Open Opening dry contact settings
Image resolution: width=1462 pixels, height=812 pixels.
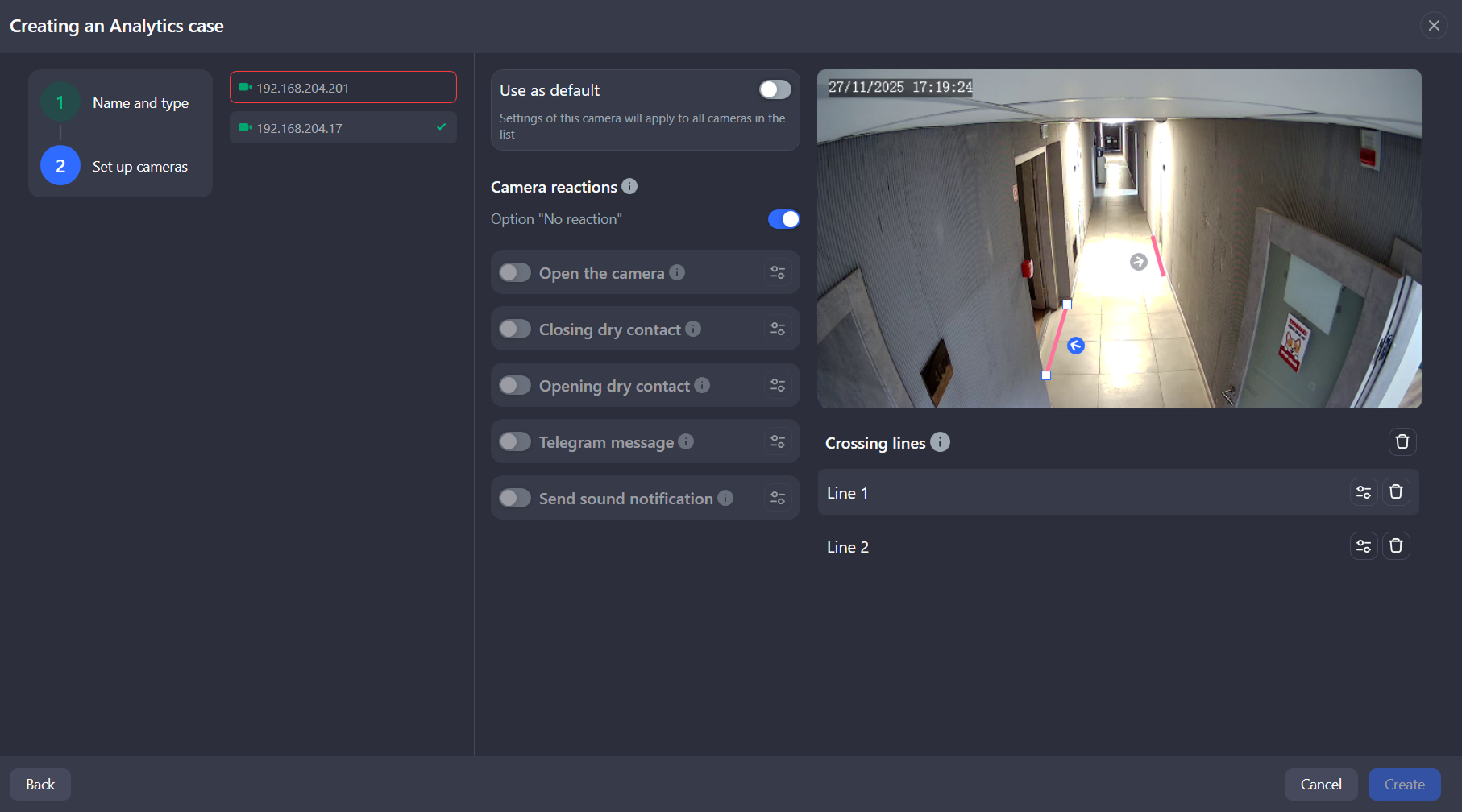point(777,385)
